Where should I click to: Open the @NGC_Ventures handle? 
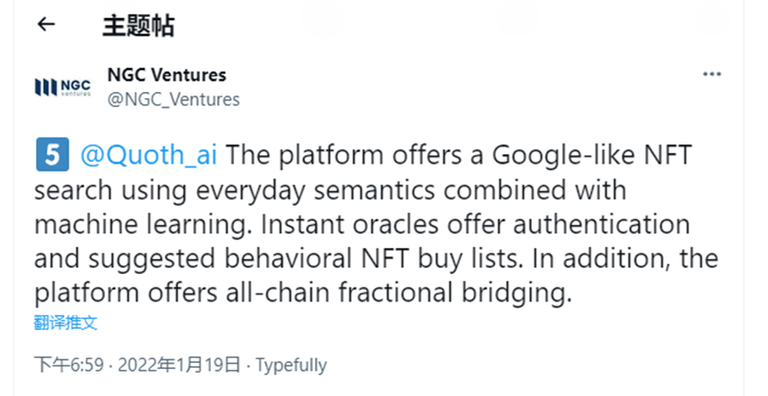[x=173, y=99]
